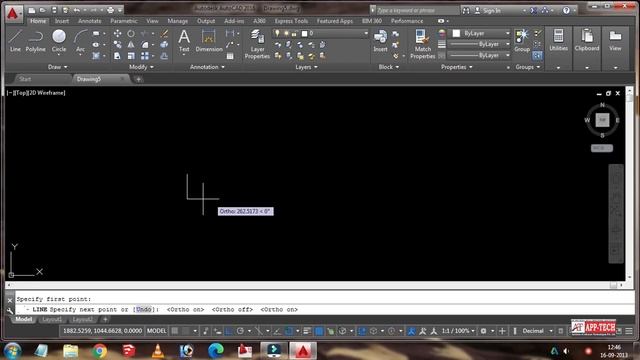Toggle lineweight display in status bar

pyautogui.click(x=307, y=331)
